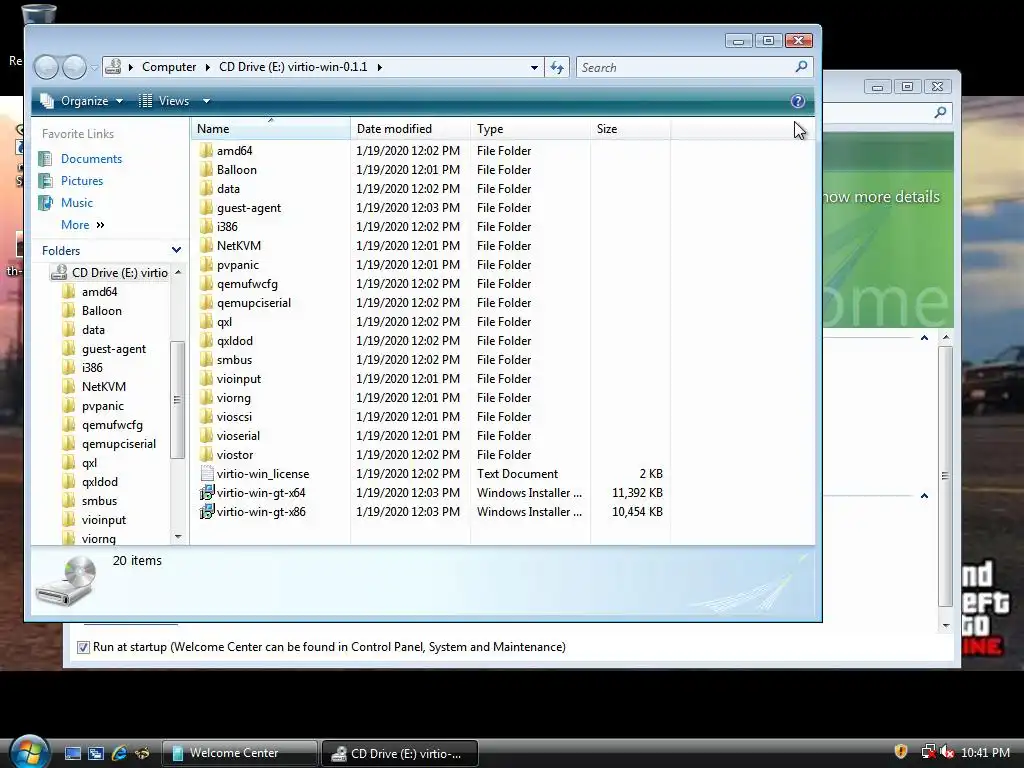The width and height of the screenshot is (1024, 768).
Task: Click CD Drive (E:) virtio-win-0.1.1 breadcrumb
Action: (293, 67)
